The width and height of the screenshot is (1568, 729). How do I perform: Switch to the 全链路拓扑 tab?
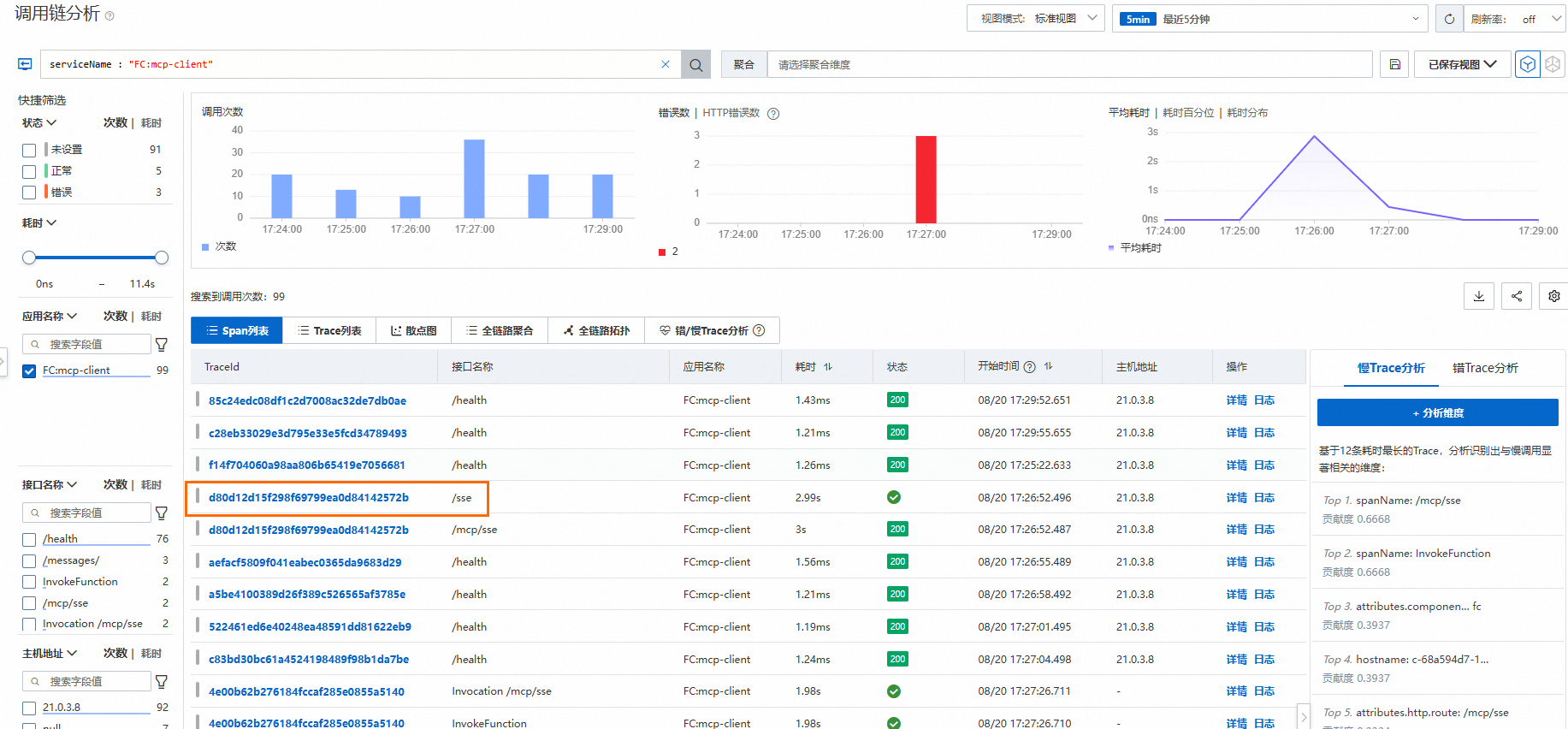tap(597, 330)
